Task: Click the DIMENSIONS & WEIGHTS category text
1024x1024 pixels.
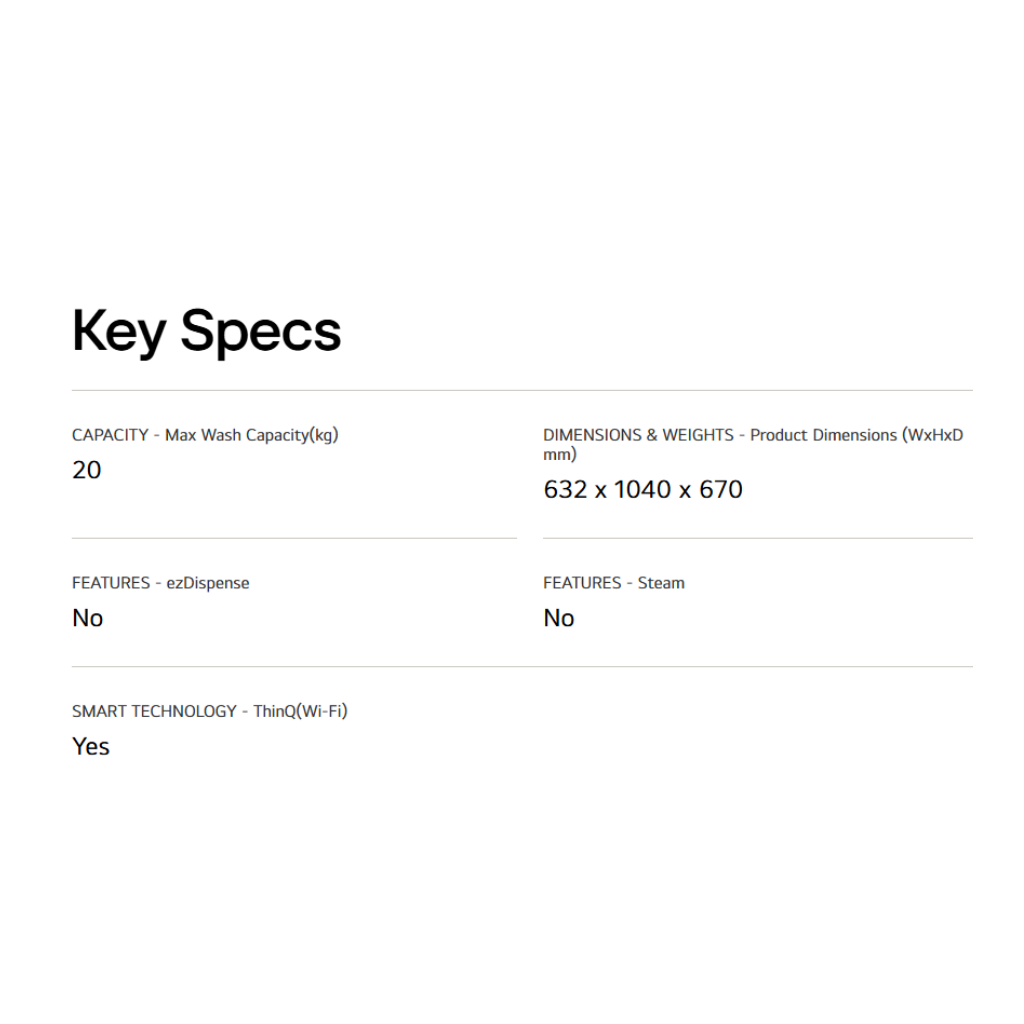Action: click(638, 435)
